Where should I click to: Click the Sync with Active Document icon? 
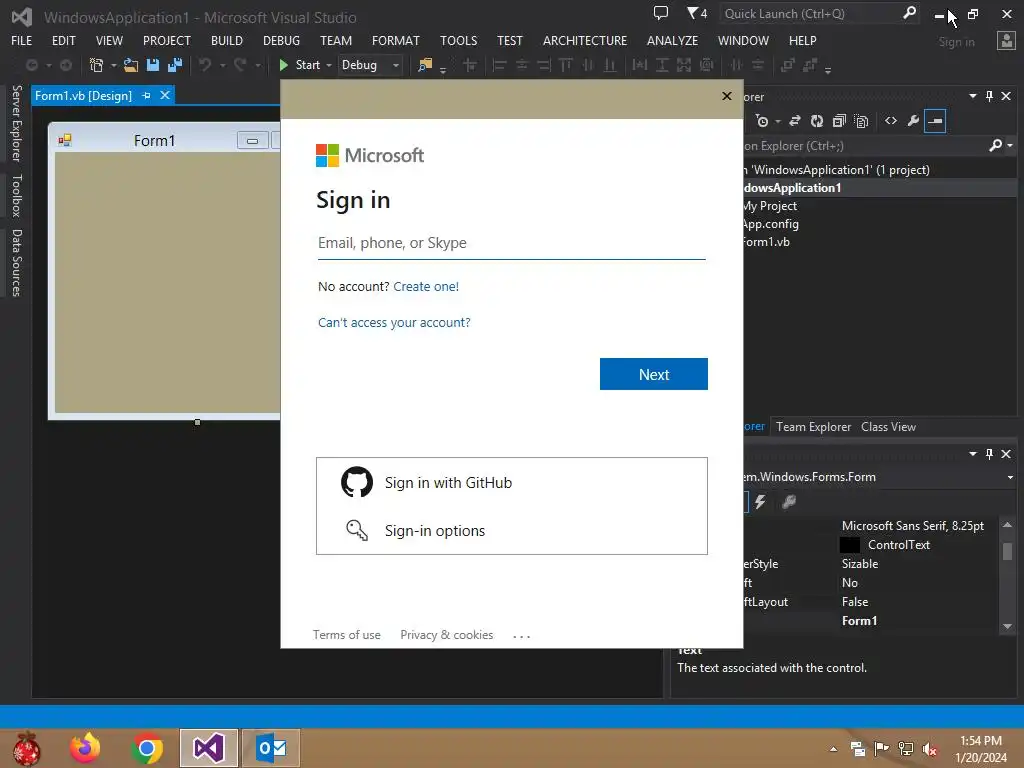(x=795, y=121)
